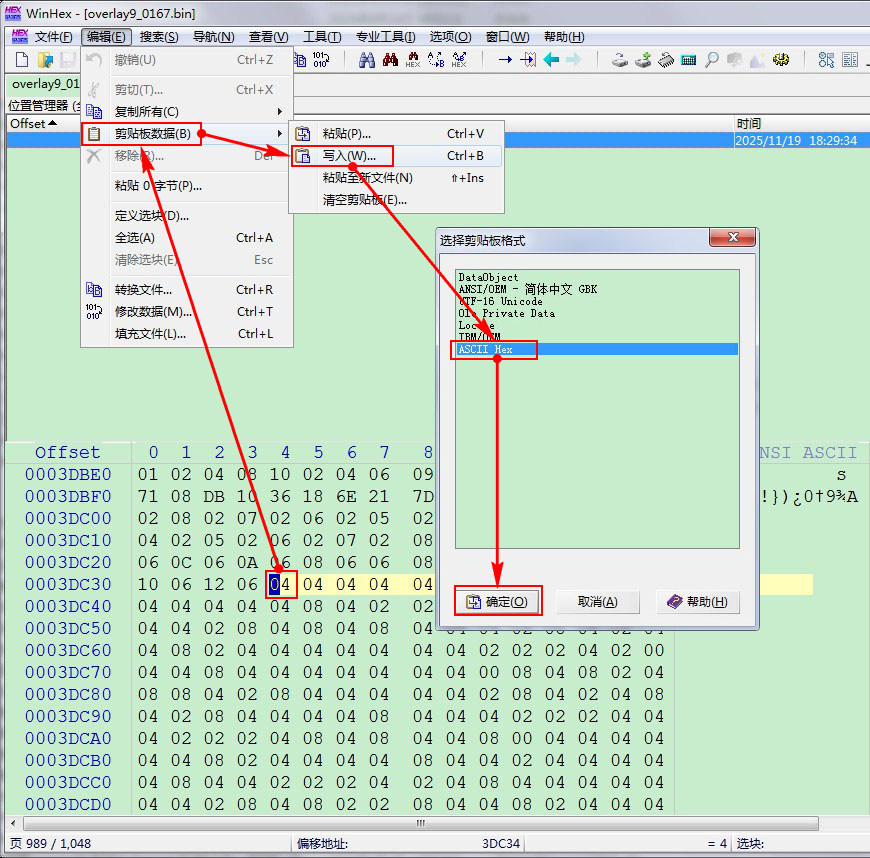
Task: Expand the 复制所有(C) submenu
Action: click(x=146, y=111)
